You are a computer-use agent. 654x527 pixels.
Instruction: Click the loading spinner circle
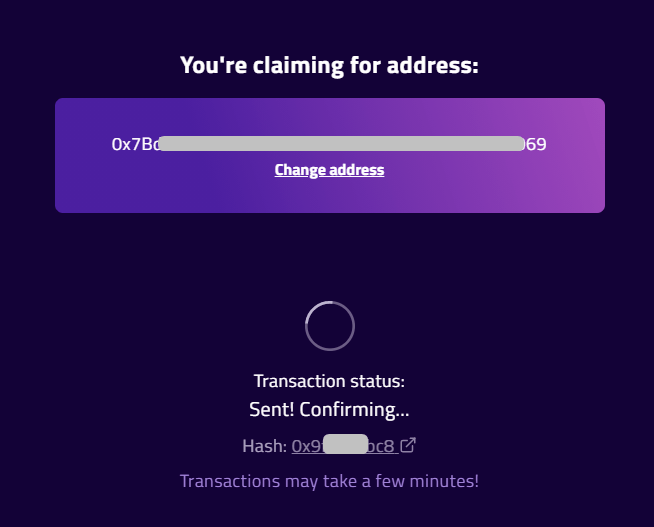tap(329, 326)
